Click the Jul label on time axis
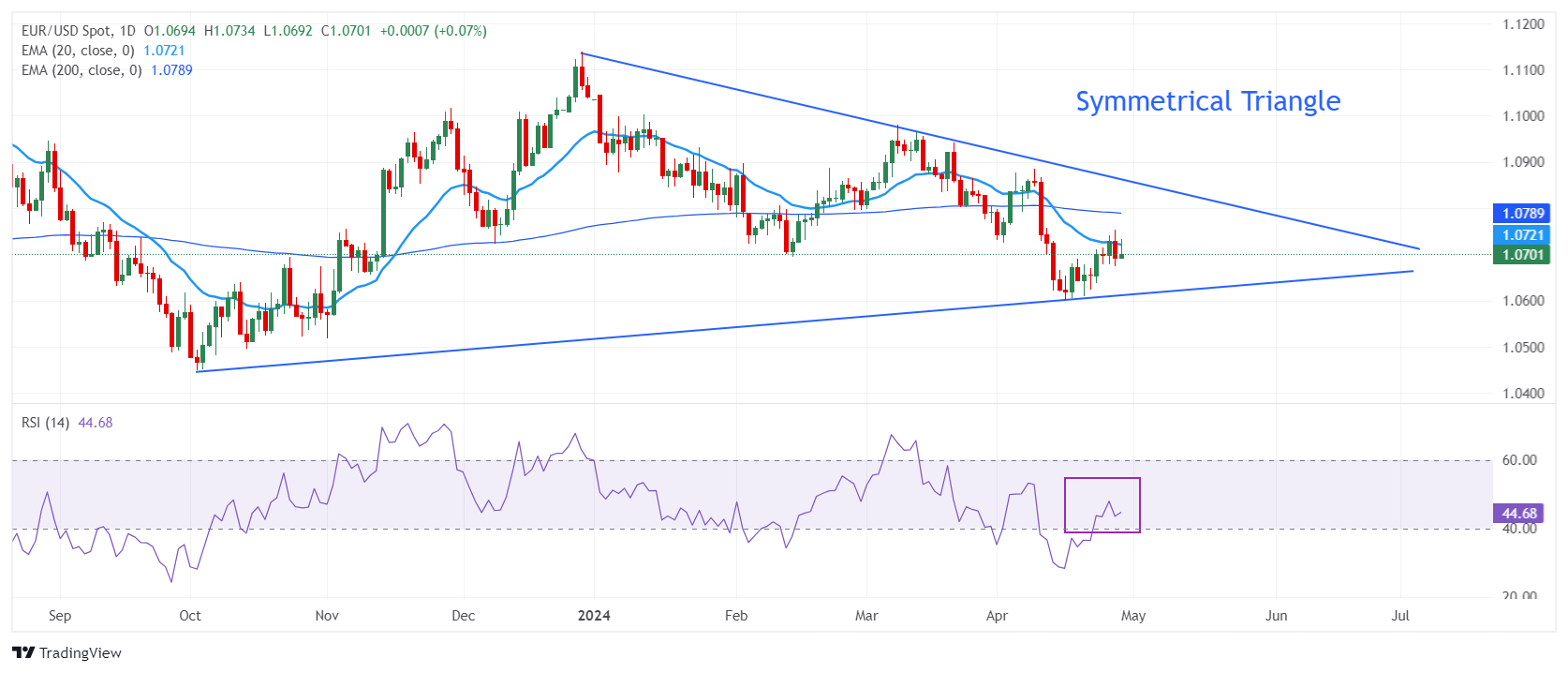 (x=1400, y=616)
